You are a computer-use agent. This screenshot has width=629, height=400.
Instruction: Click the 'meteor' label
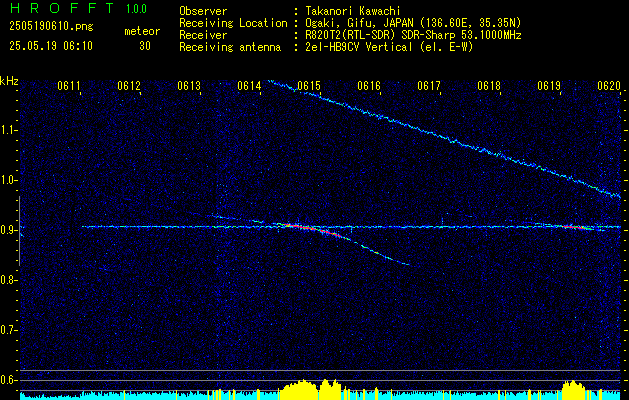142,31
